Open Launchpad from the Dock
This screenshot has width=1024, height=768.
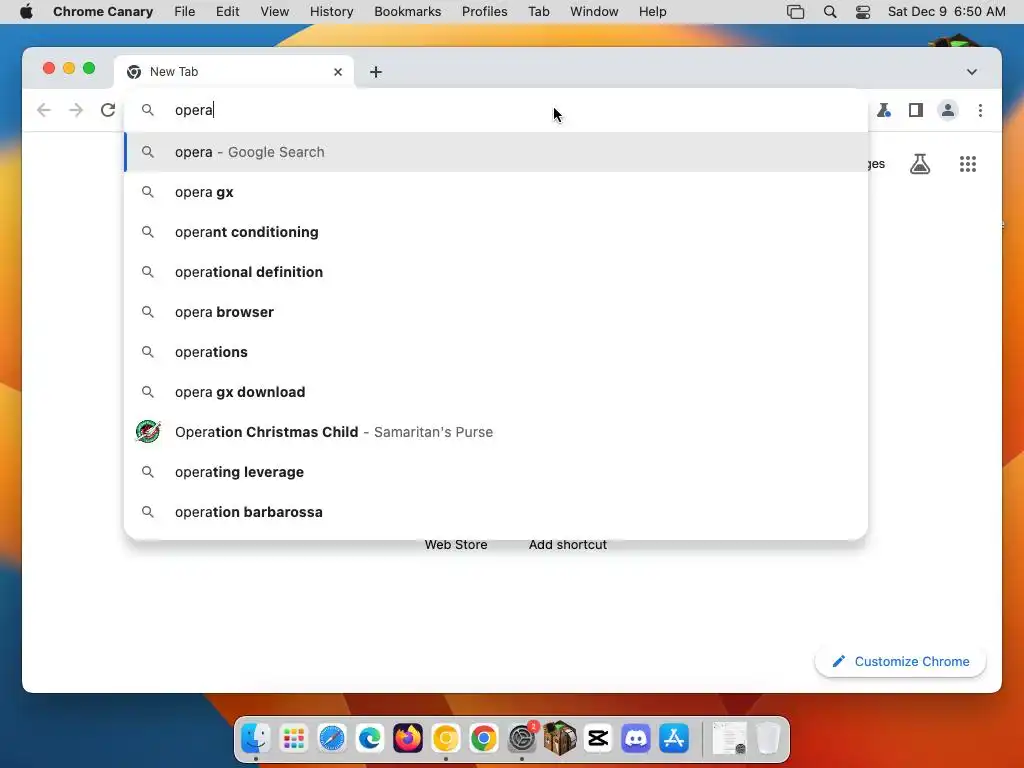coord(293,739)
